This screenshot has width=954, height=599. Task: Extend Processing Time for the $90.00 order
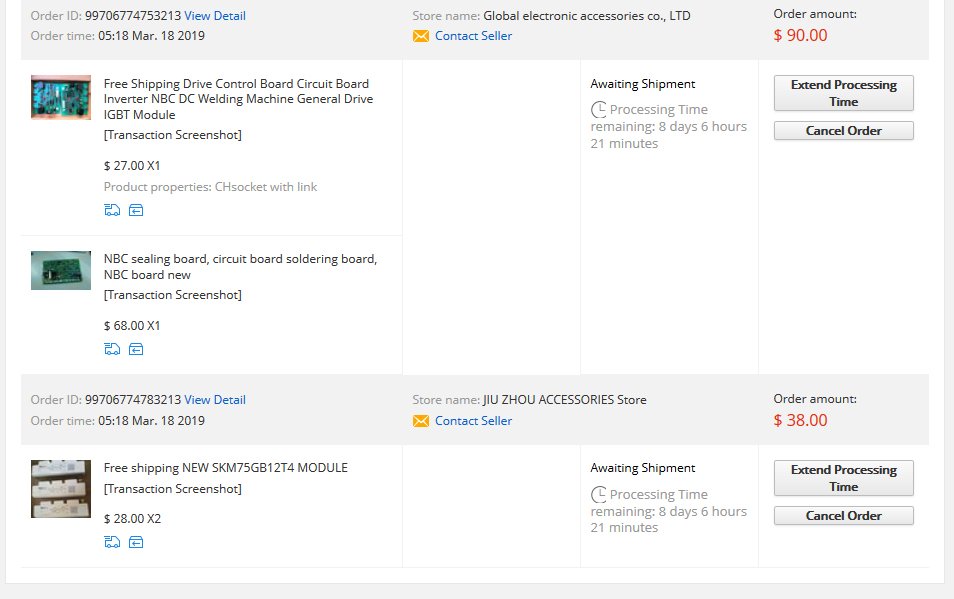pyautogui.click(x=843, y=93)
